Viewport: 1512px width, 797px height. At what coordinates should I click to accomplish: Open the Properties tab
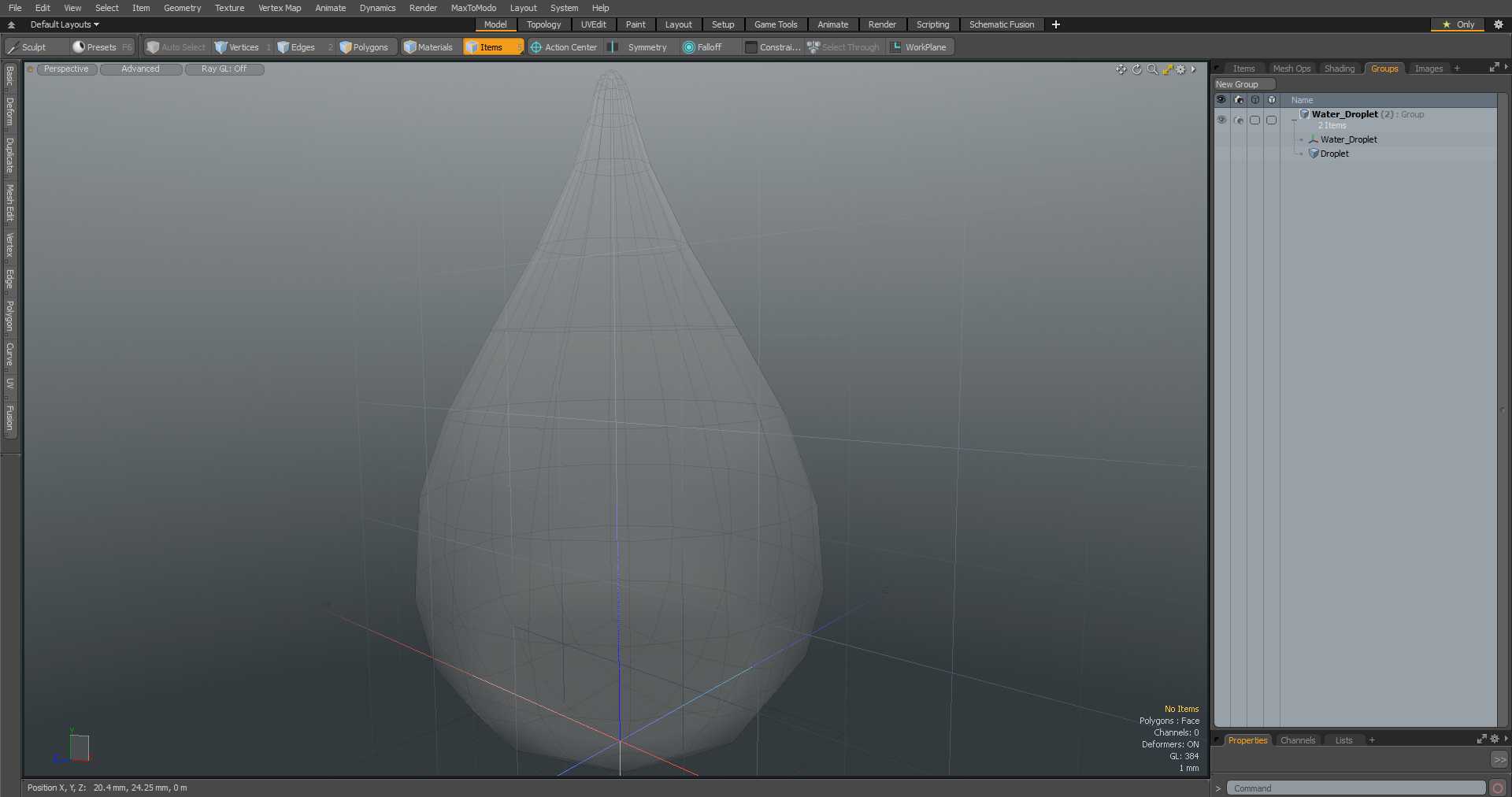click(1247, 740)
